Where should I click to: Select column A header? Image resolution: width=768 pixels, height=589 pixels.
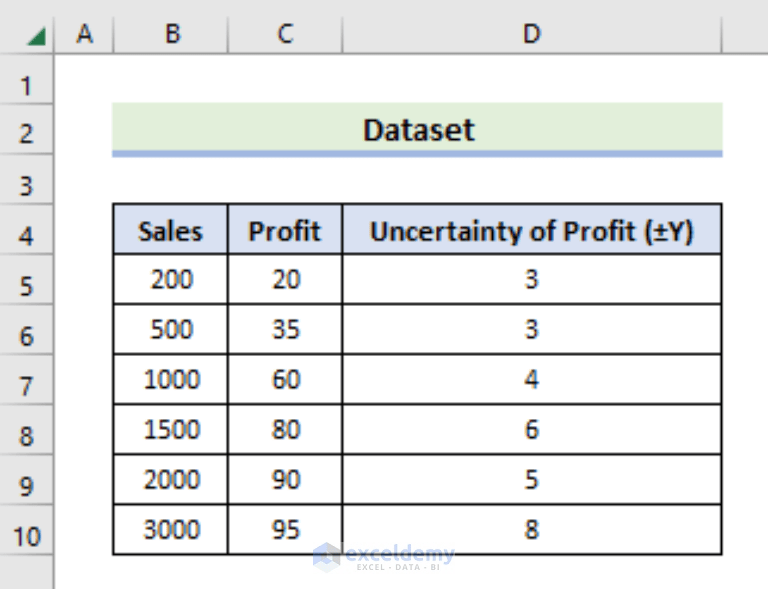click(x=84, y=34)
